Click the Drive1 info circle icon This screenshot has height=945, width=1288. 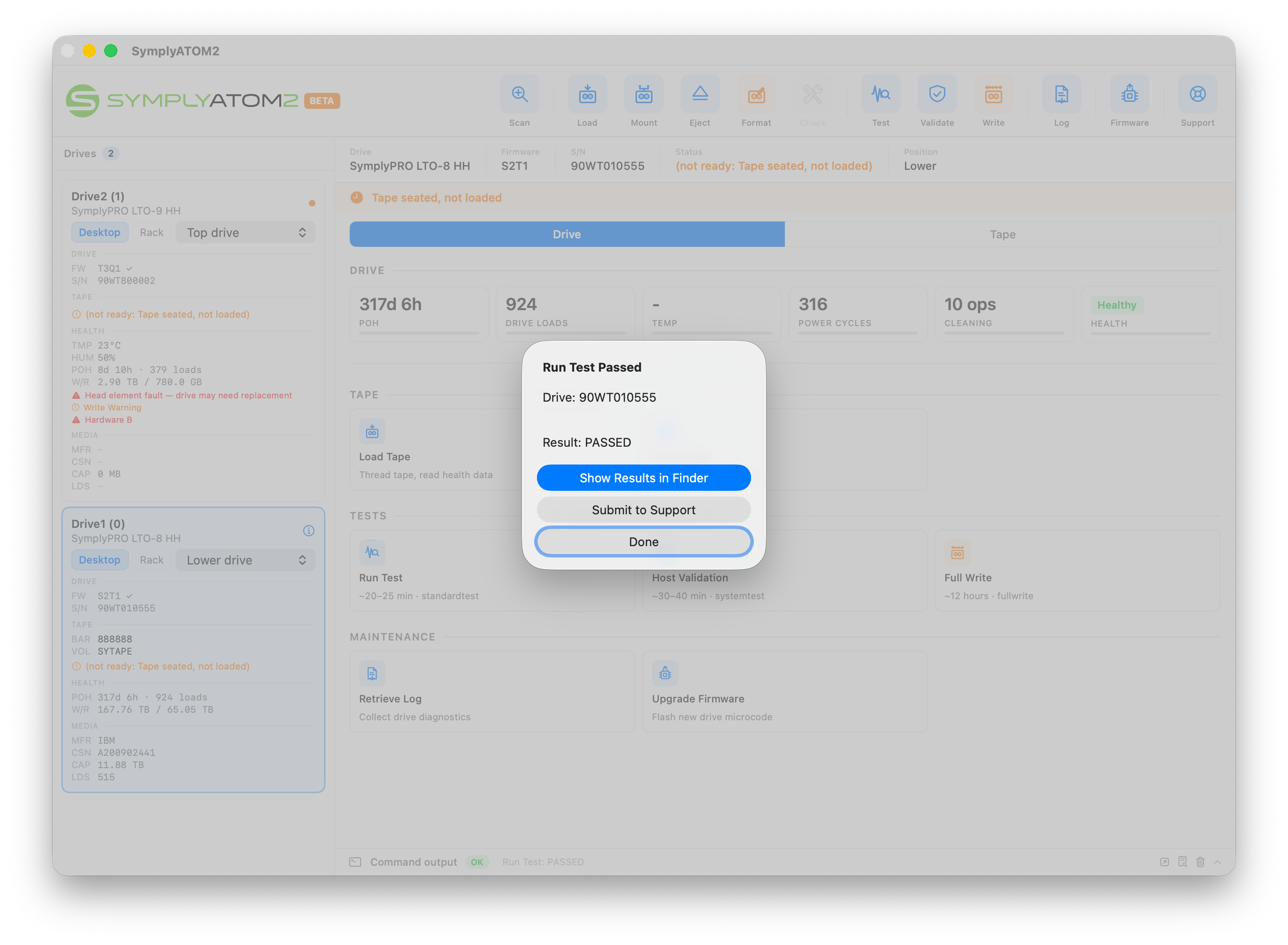pyautogui.click(x=308, y=531)
